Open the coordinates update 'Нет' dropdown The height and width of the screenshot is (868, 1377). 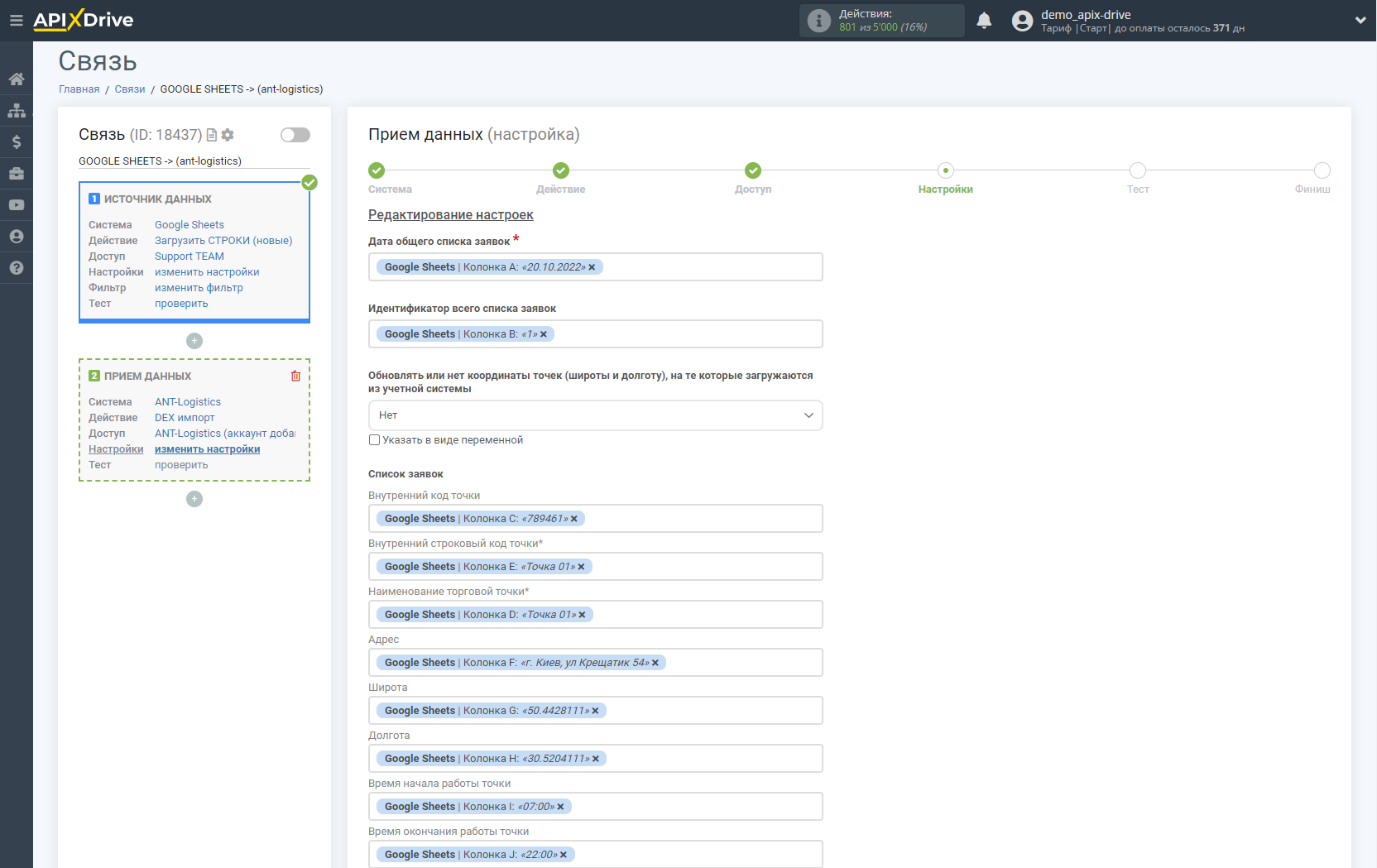(x=595, y=415)
